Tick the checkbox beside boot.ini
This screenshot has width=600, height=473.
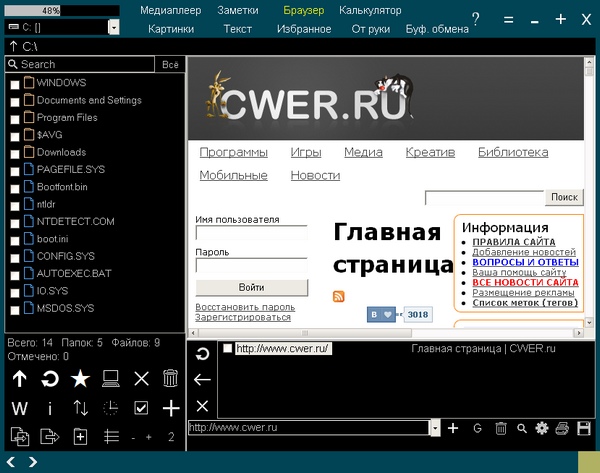[x=14, y=240]
